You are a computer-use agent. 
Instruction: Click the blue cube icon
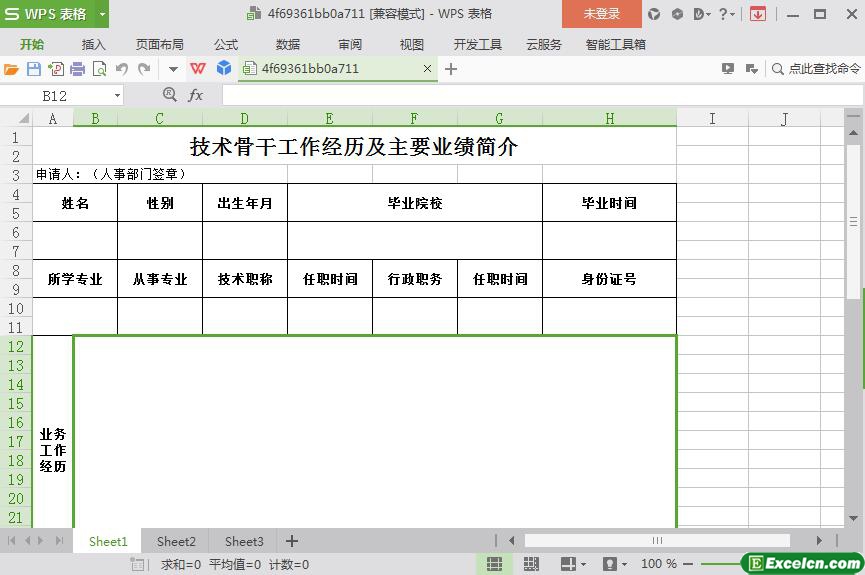tap(223, 68)
